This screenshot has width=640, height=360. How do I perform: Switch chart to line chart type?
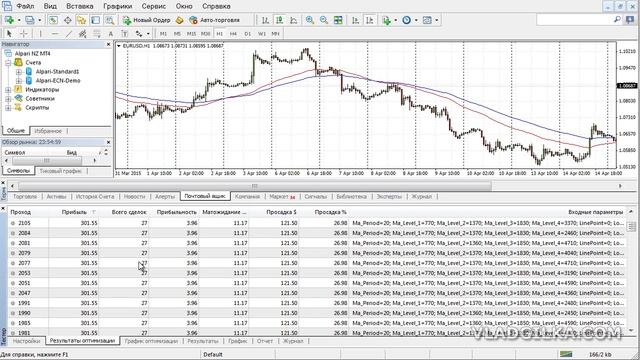[x=293, y=20]
